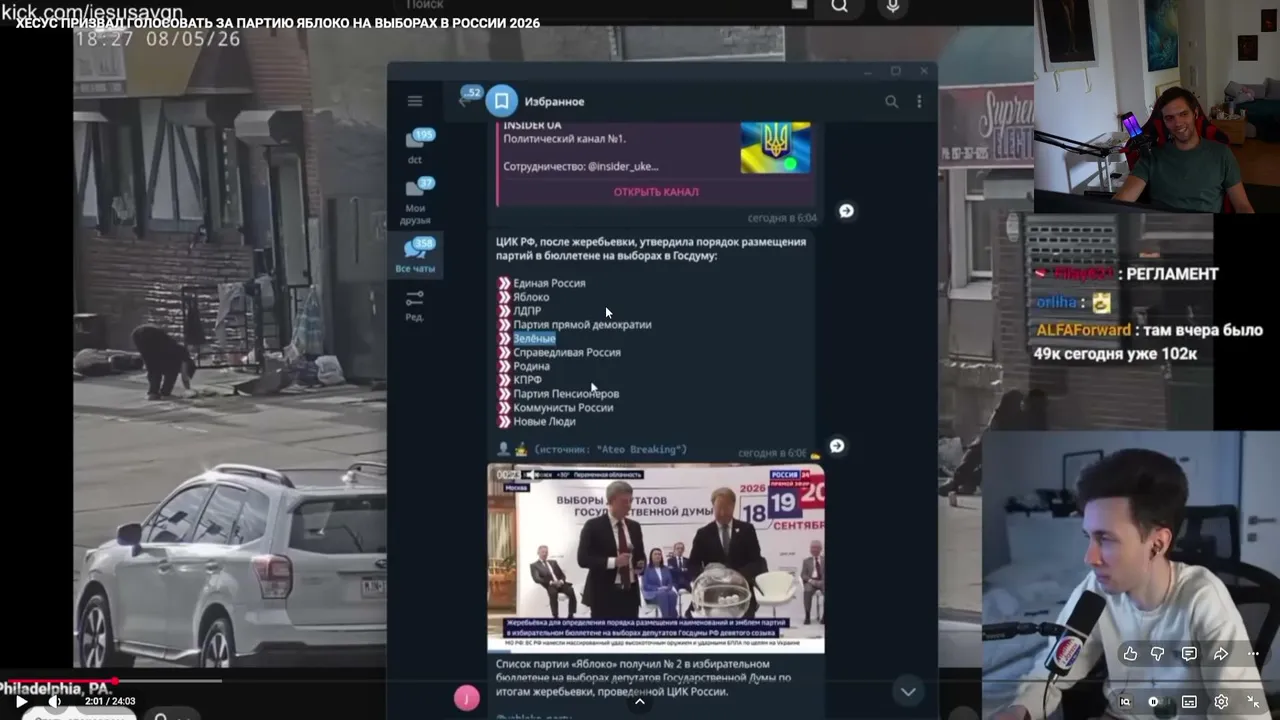This screenshot has width=1280, height=720.
Task: Maximize the Telegram window
Action: (x=896, y=71)
